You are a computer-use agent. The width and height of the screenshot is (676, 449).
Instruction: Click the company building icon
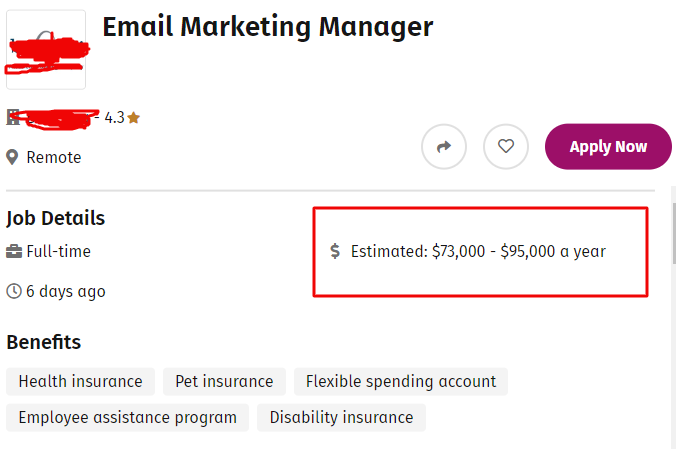[x=13, y=117]
